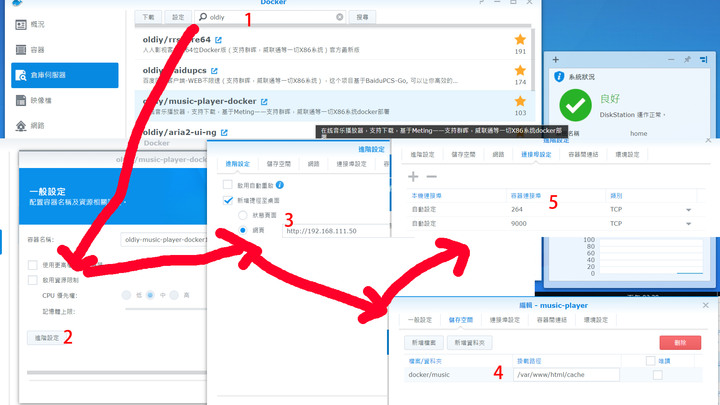Open the external link icon beside oldiy/music-player-docker
This screenshot has height=405, width=720.
click(x=264, y=101)
